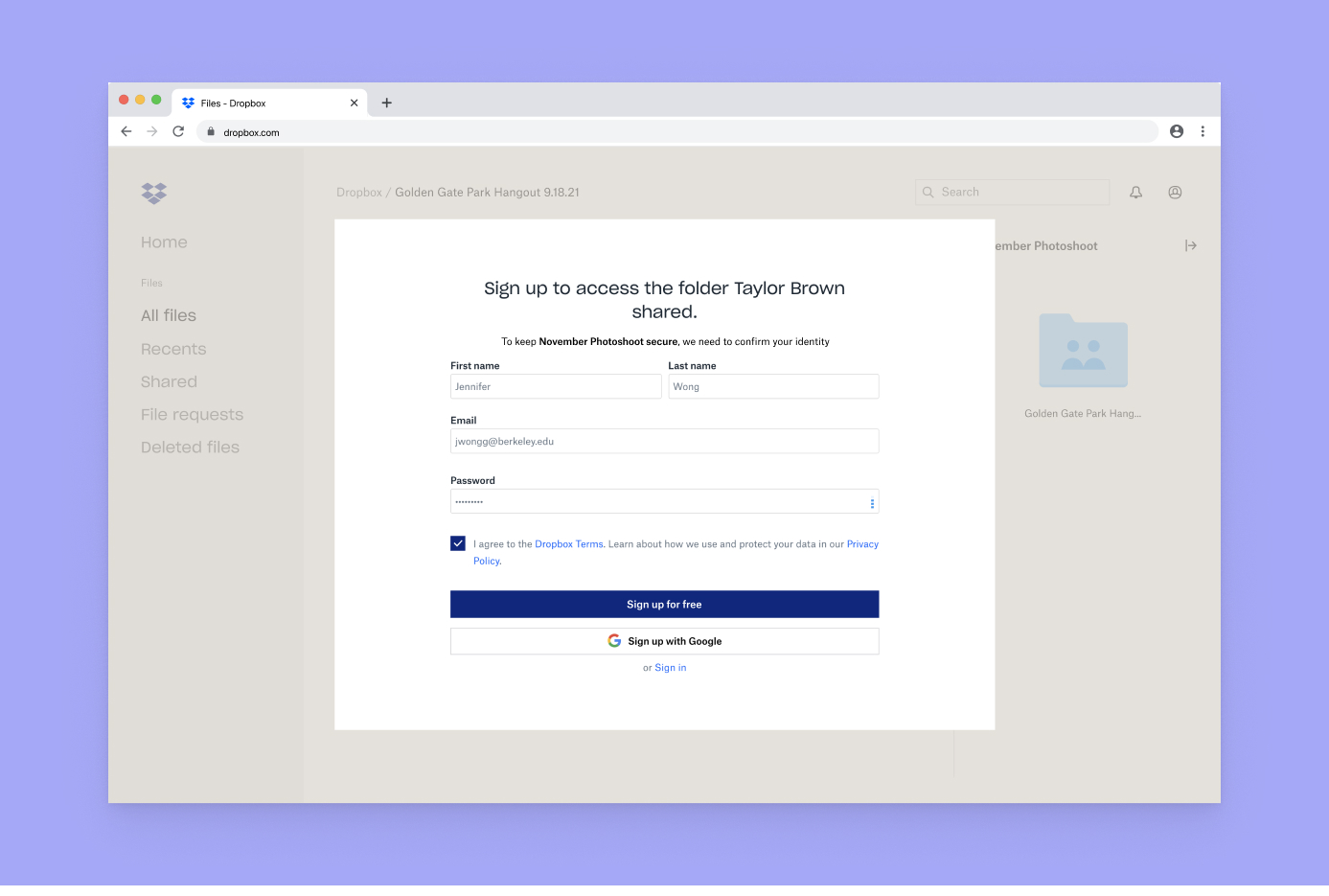Click the Sign up for free button
Screen dimensions: 1329x896
pos(665,605)
